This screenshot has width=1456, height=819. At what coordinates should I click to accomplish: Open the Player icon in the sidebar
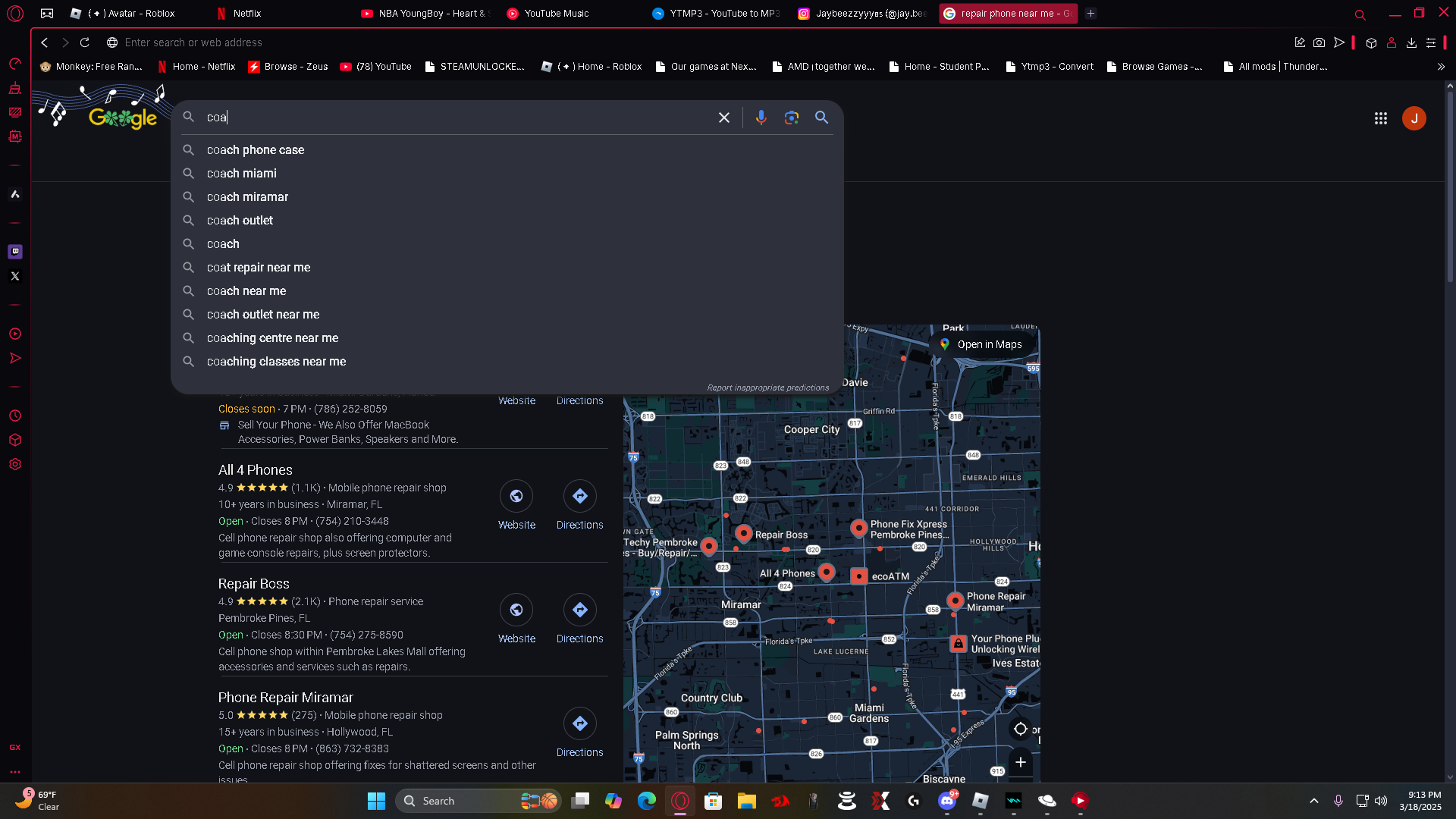coord(15,334)
